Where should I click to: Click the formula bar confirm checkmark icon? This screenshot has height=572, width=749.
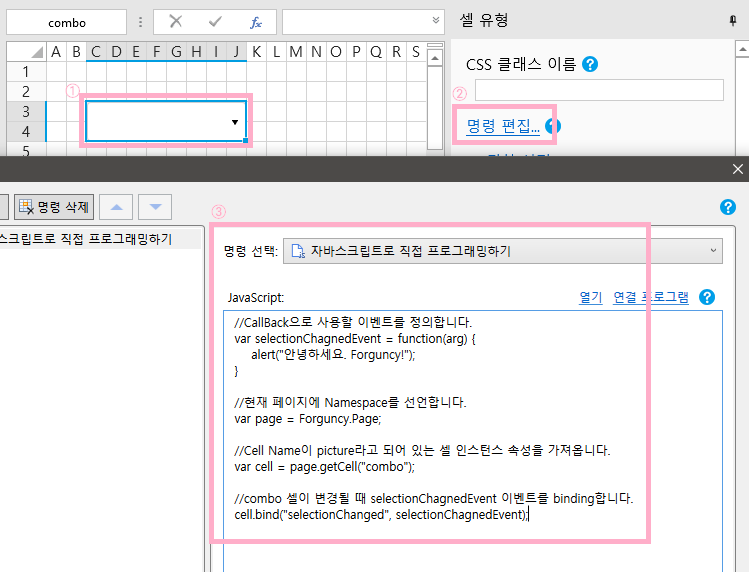coord(215,22)
